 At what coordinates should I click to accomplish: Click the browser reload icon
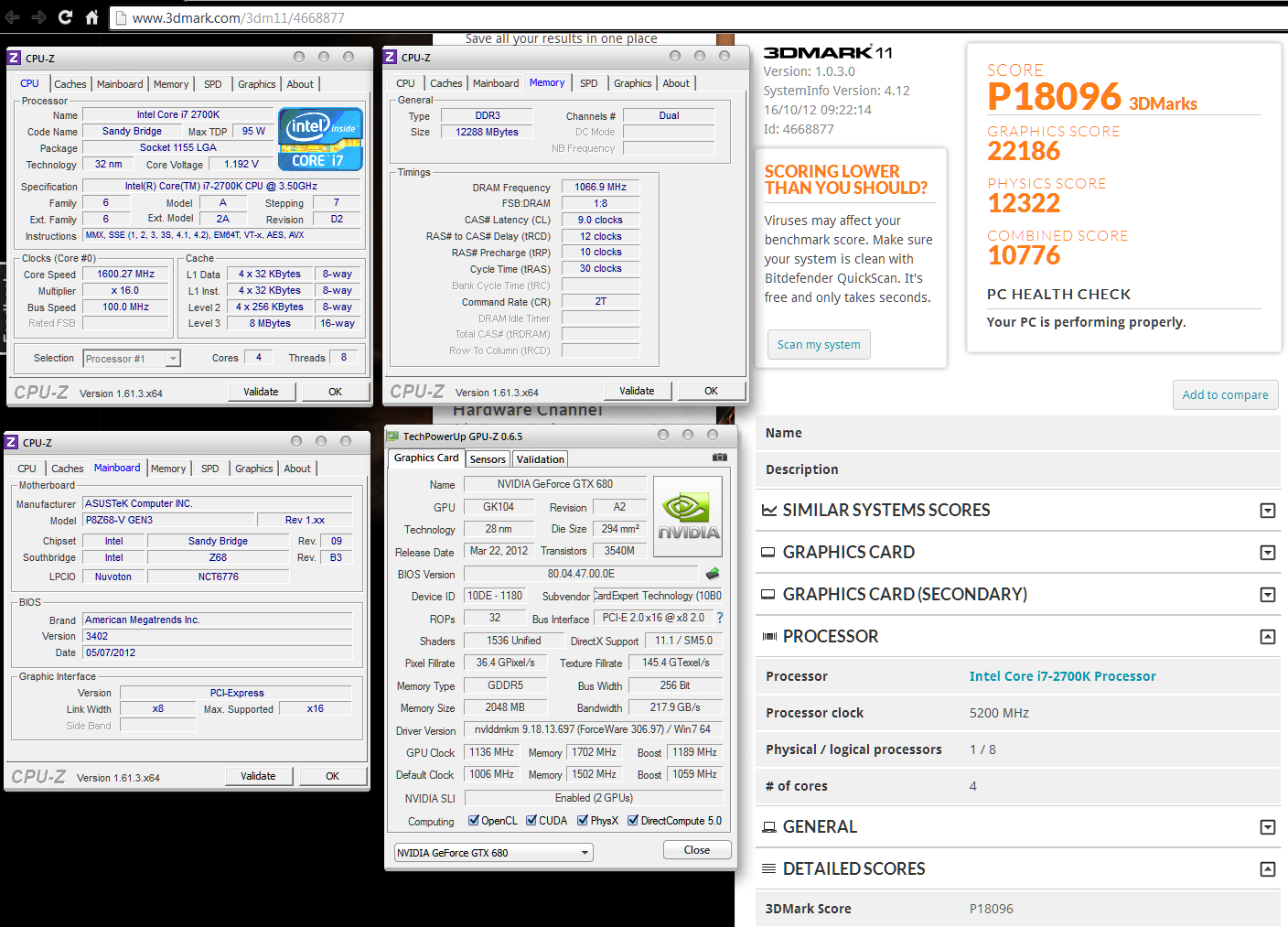(65, 17)
